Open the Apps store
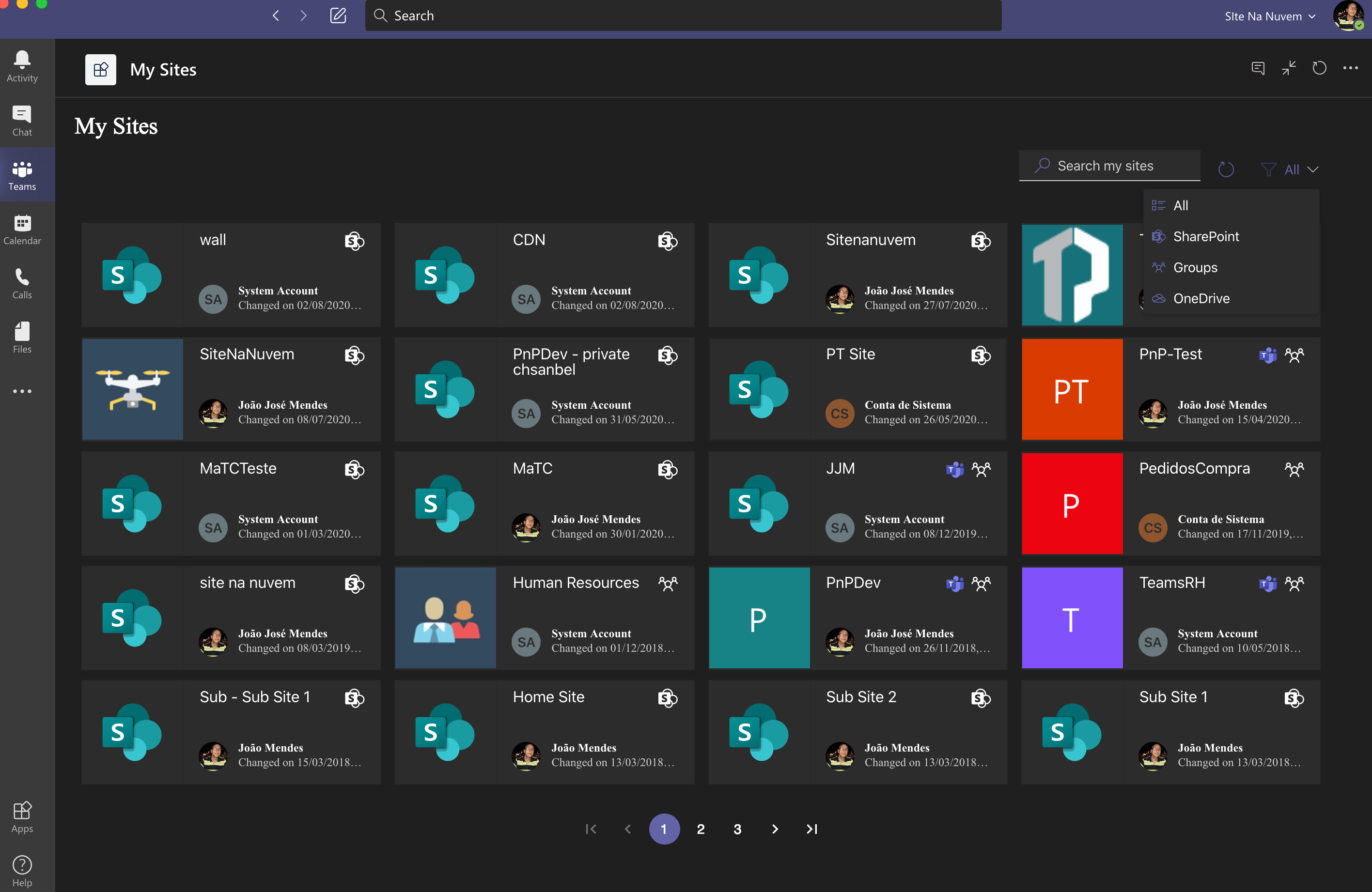The image size is (1372, 892). click(22, 817)
